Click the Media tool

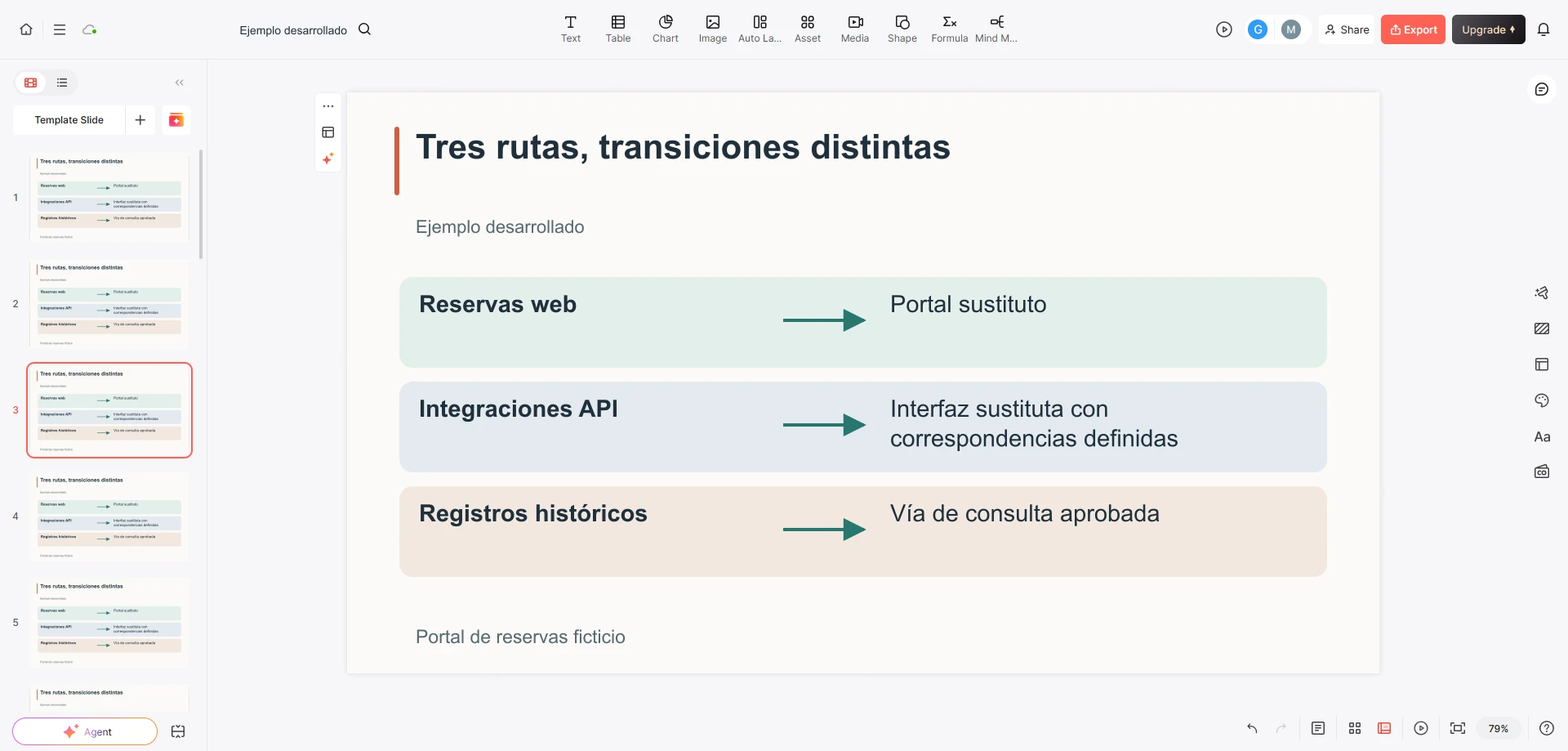(855, 29)
